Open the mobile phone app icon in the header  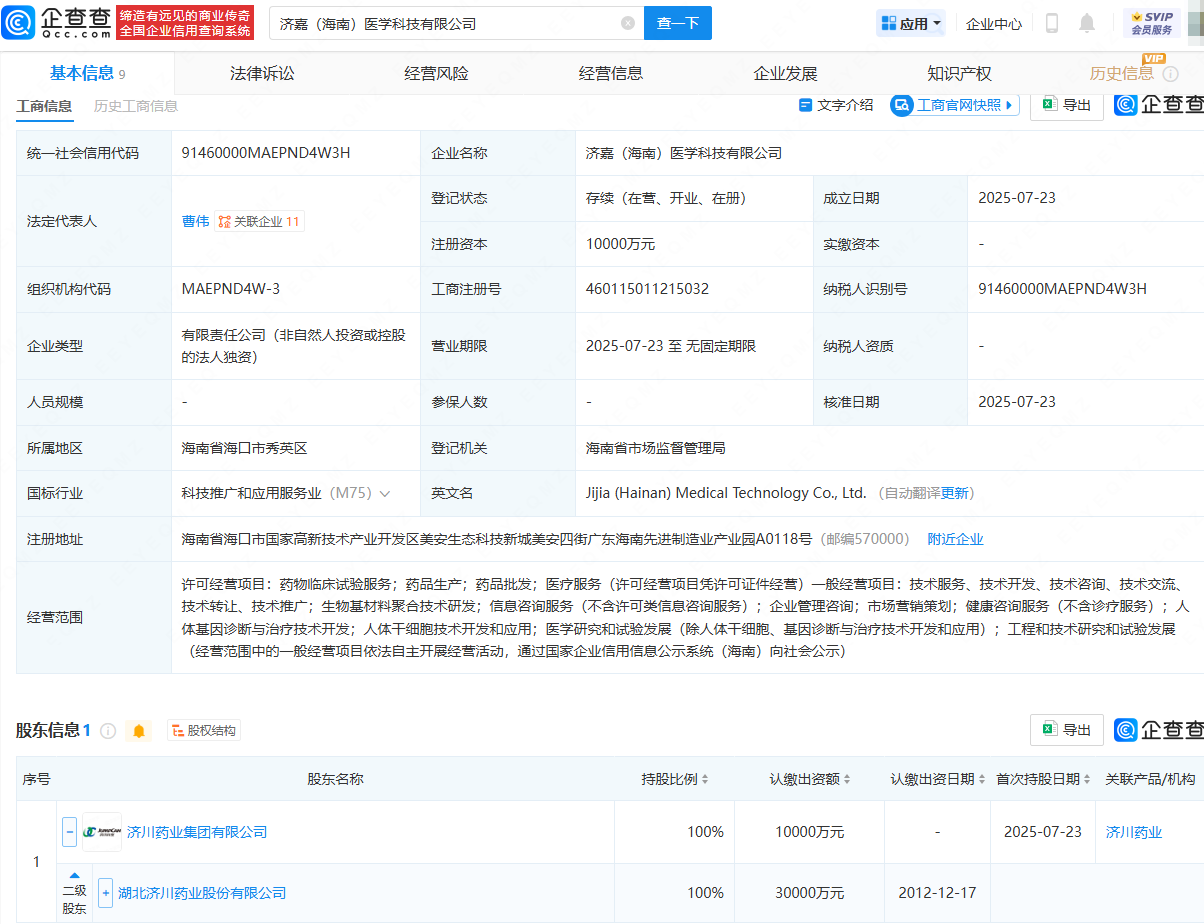[x=1052, y=23]
